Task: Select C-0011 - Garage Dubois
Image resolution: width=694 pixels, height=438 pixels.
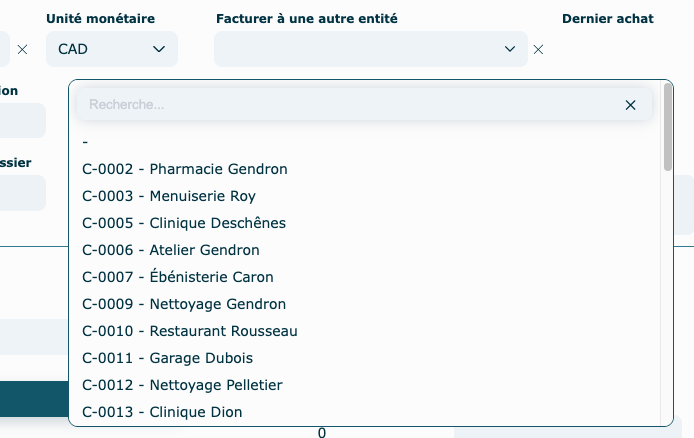Action: click(x=168, y=358)
